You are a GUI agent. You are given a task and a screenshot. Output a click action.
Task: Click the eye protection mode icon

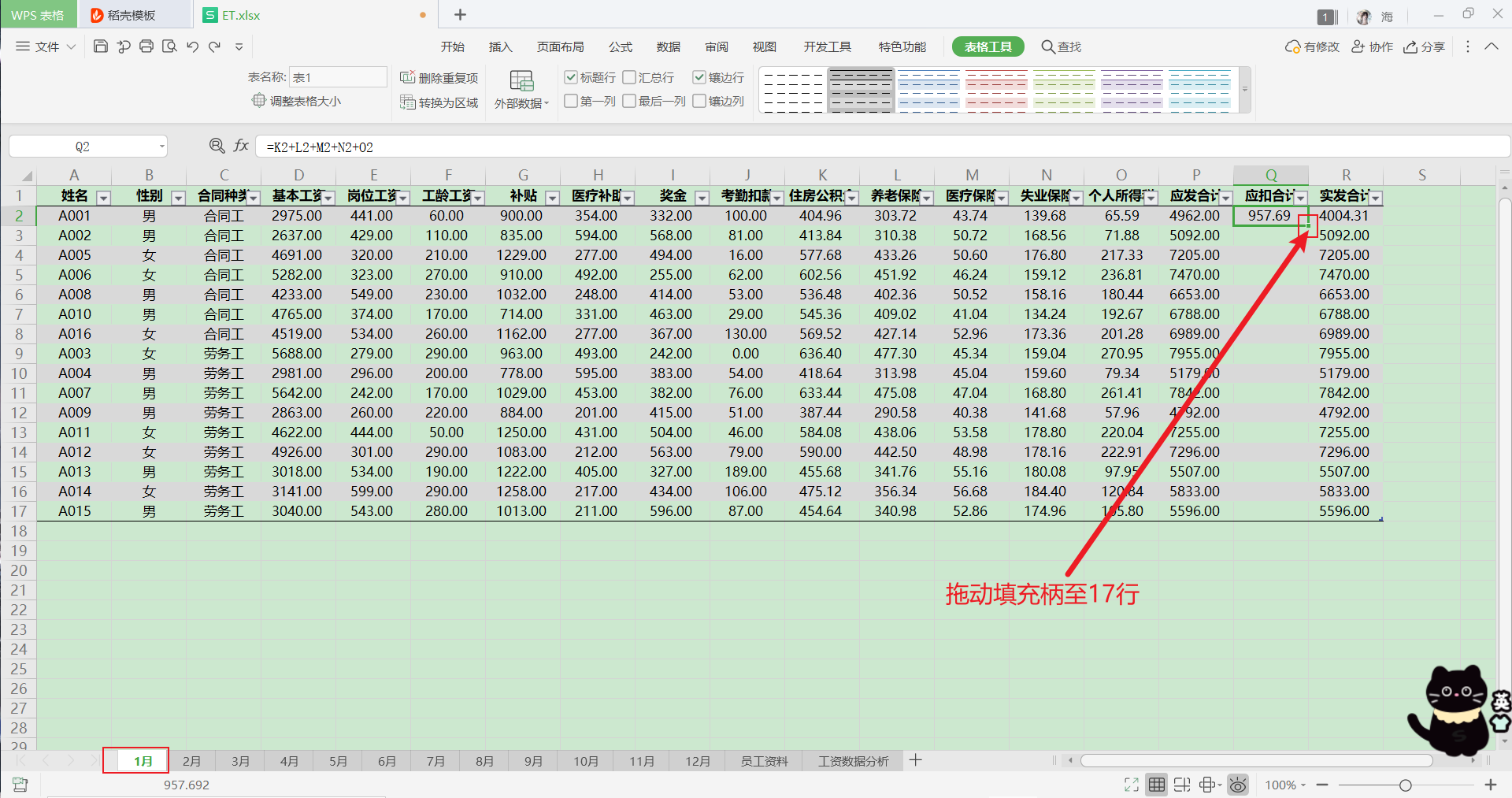click(1238, 785)
